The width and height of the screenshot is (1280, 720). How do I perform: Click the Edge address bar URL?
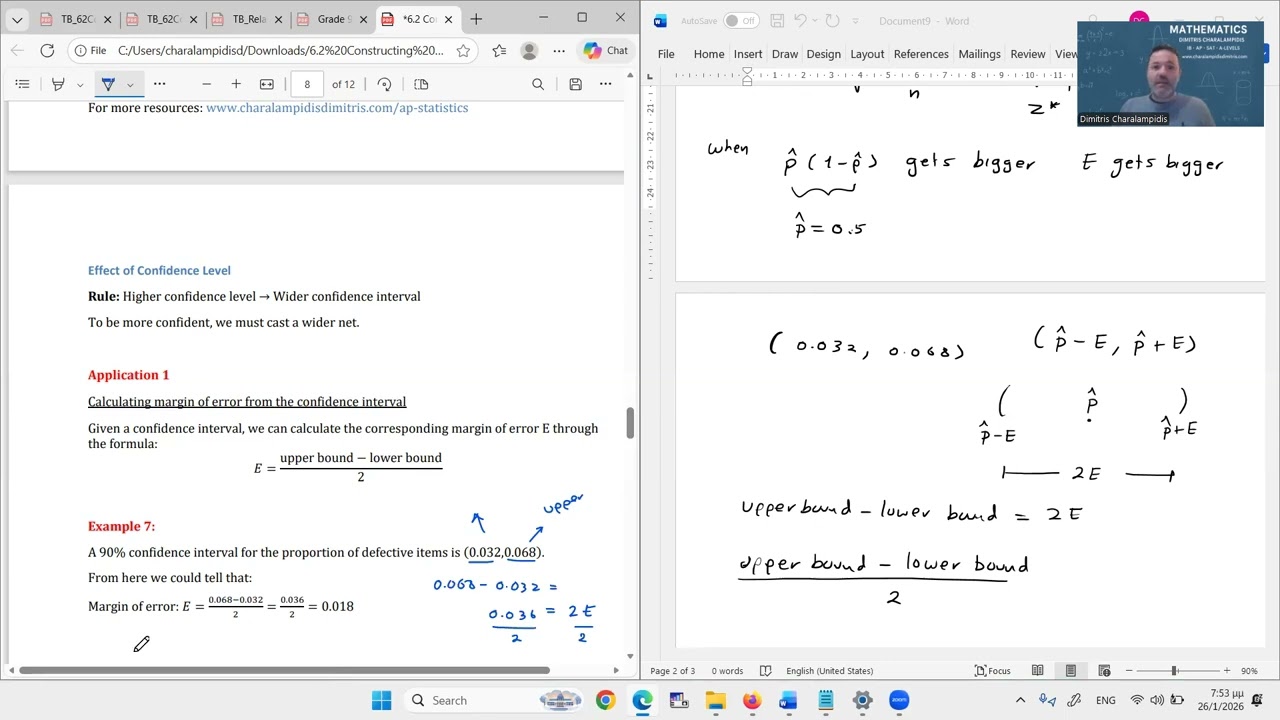(x=280, y=50)
